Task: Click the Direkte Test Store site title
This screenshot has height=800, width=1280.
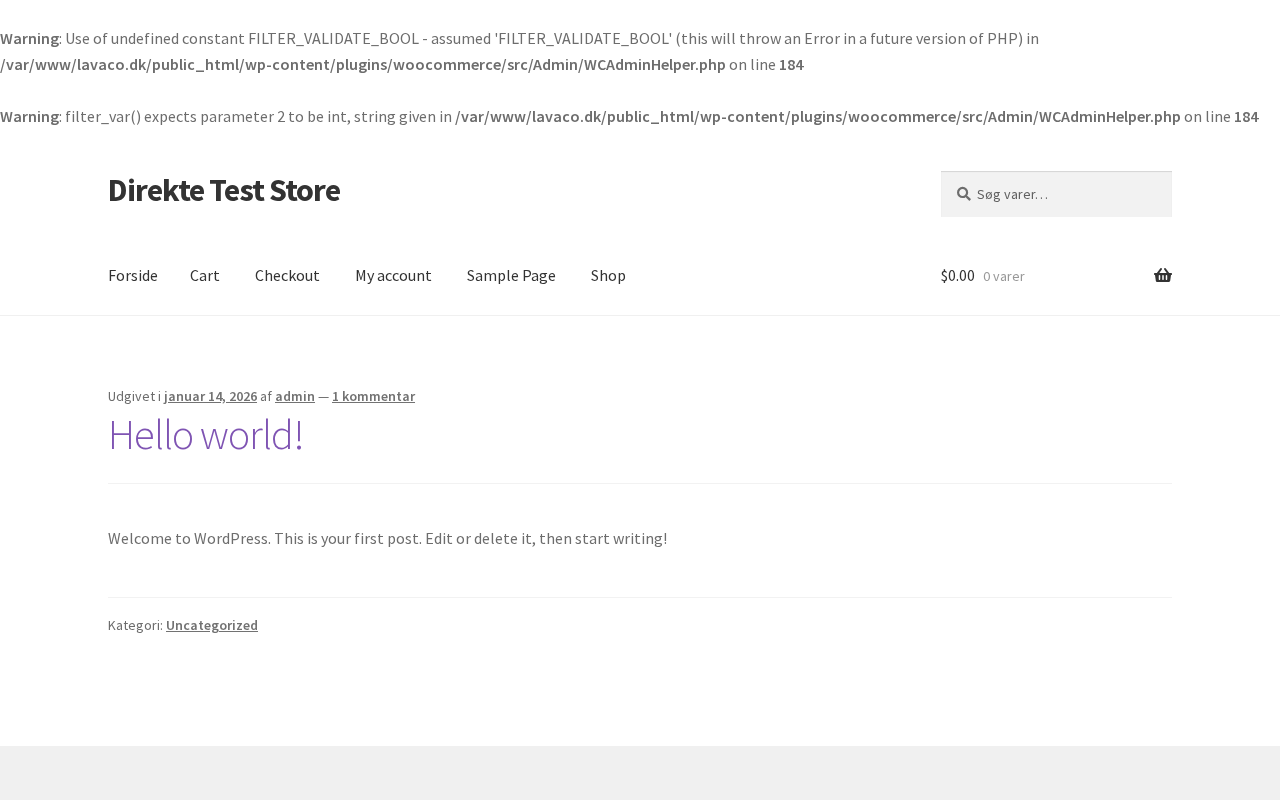Action: (224, 190)
